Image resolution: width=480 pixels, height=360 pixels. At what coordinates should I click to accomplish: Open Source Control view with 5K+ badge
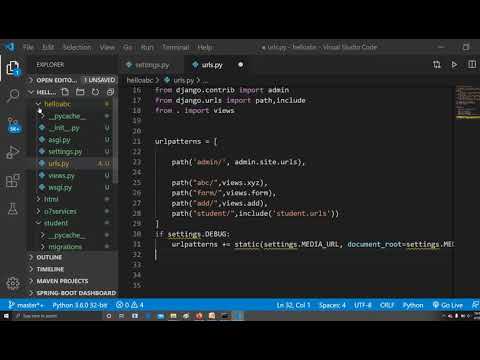[x=13, y=125]
